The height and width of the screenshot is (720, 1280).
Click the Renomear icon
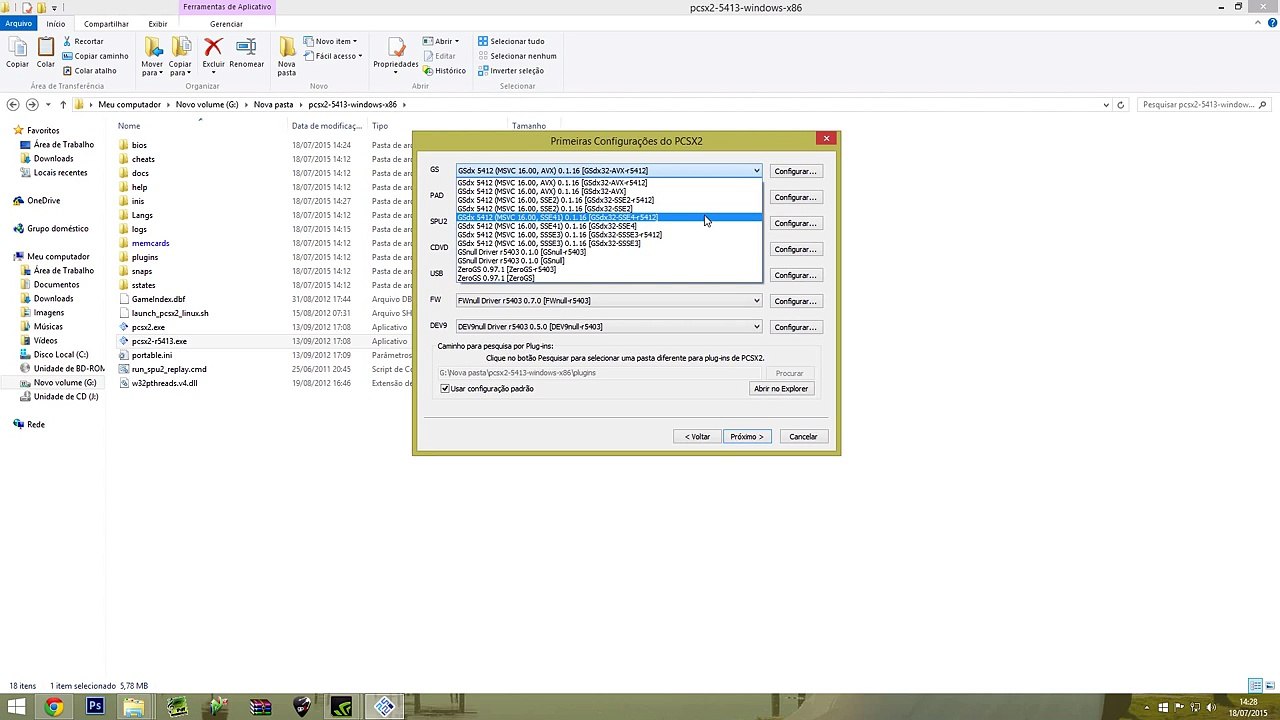(x=246, y=47)
